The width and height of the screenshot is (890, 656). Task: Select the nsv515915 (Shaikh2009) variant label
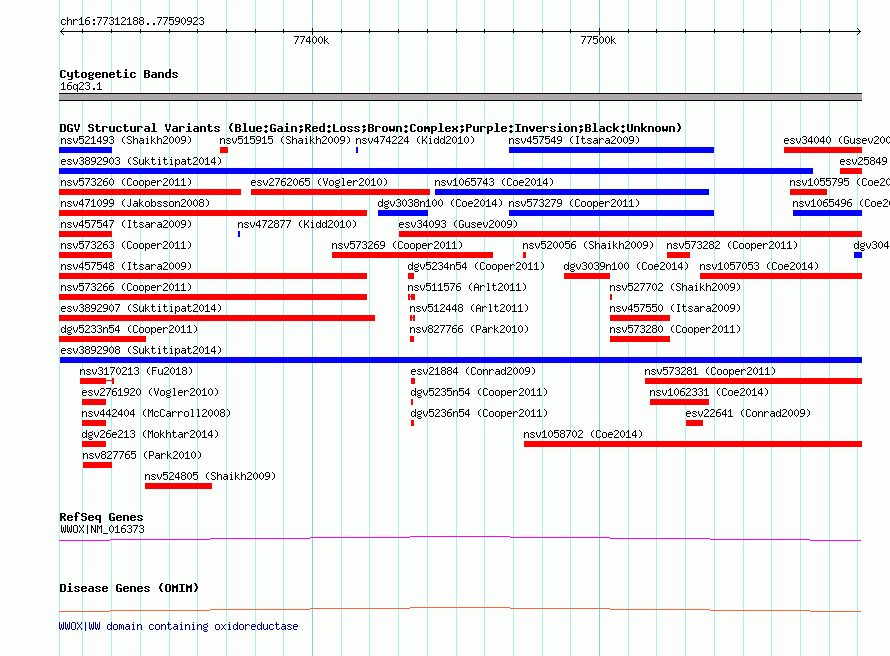[285, 140]
